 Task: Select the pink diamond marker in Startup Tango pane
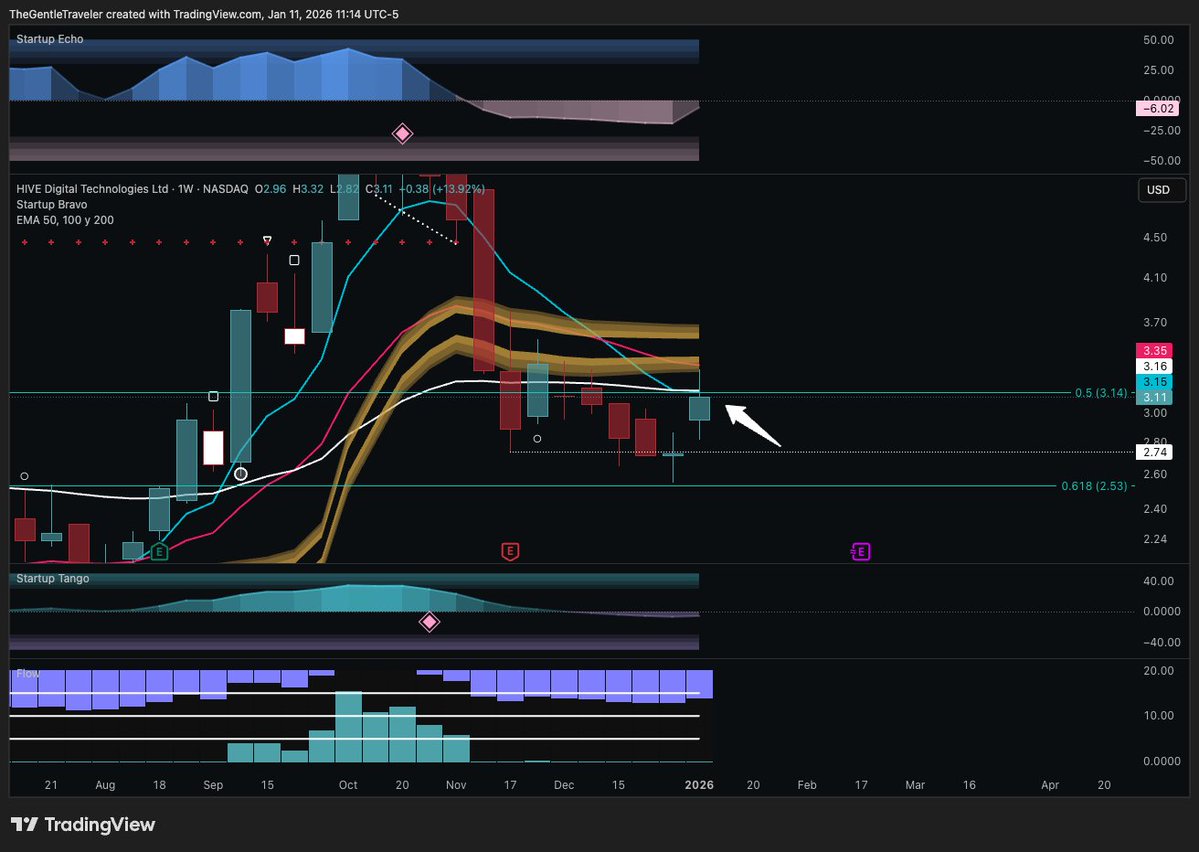[x=429, y=621]
